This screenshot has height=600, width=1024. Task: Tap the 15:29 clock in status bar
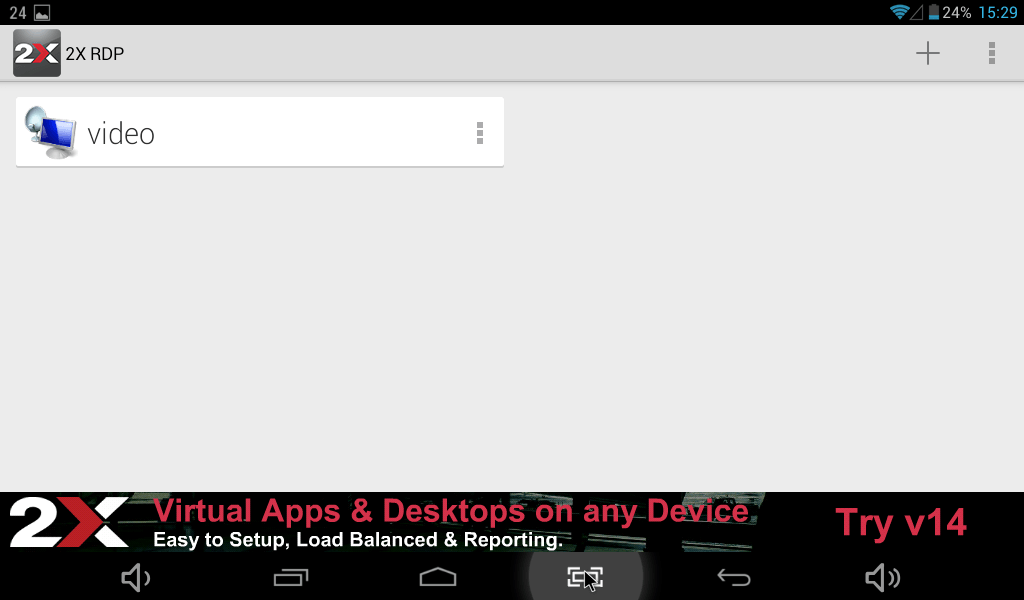998,12
